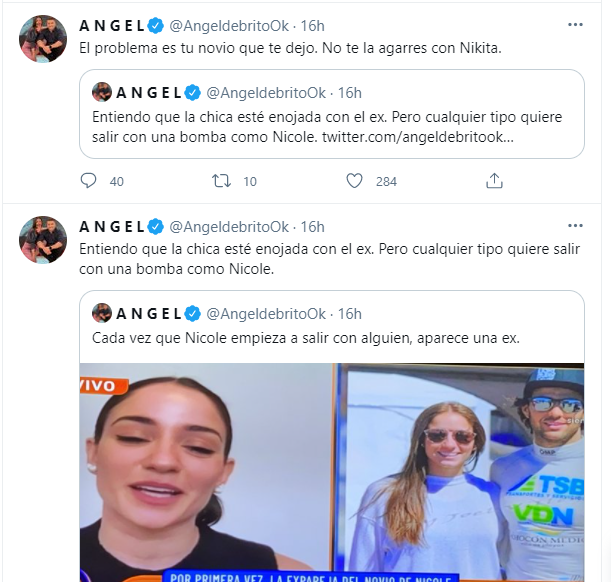Open quoted tweet text 'Cada vez que Nicole'
The image size is (611, 582).
(x=306, y=338)
